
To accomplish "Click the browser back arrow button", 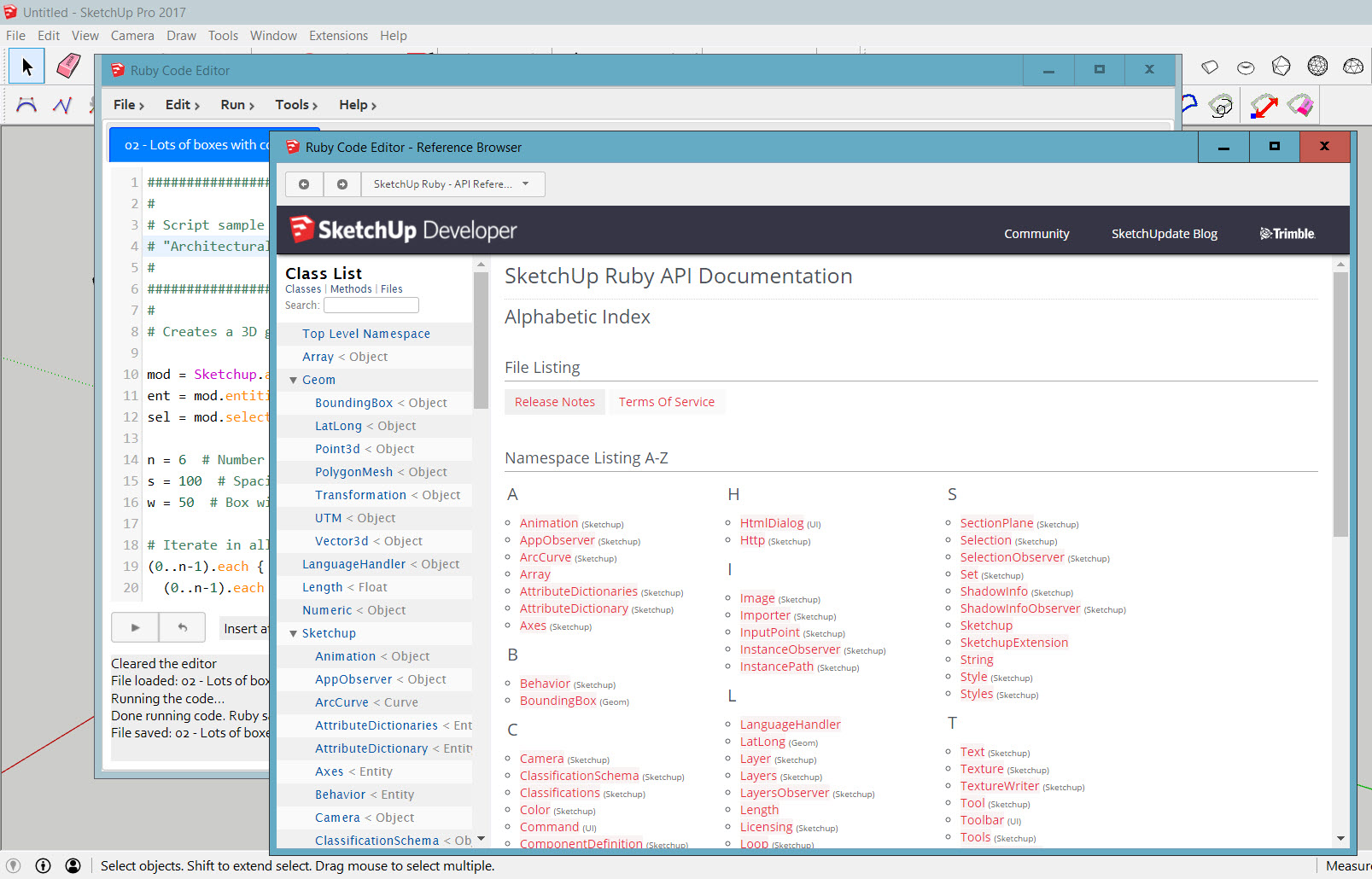I will [304, 184].
